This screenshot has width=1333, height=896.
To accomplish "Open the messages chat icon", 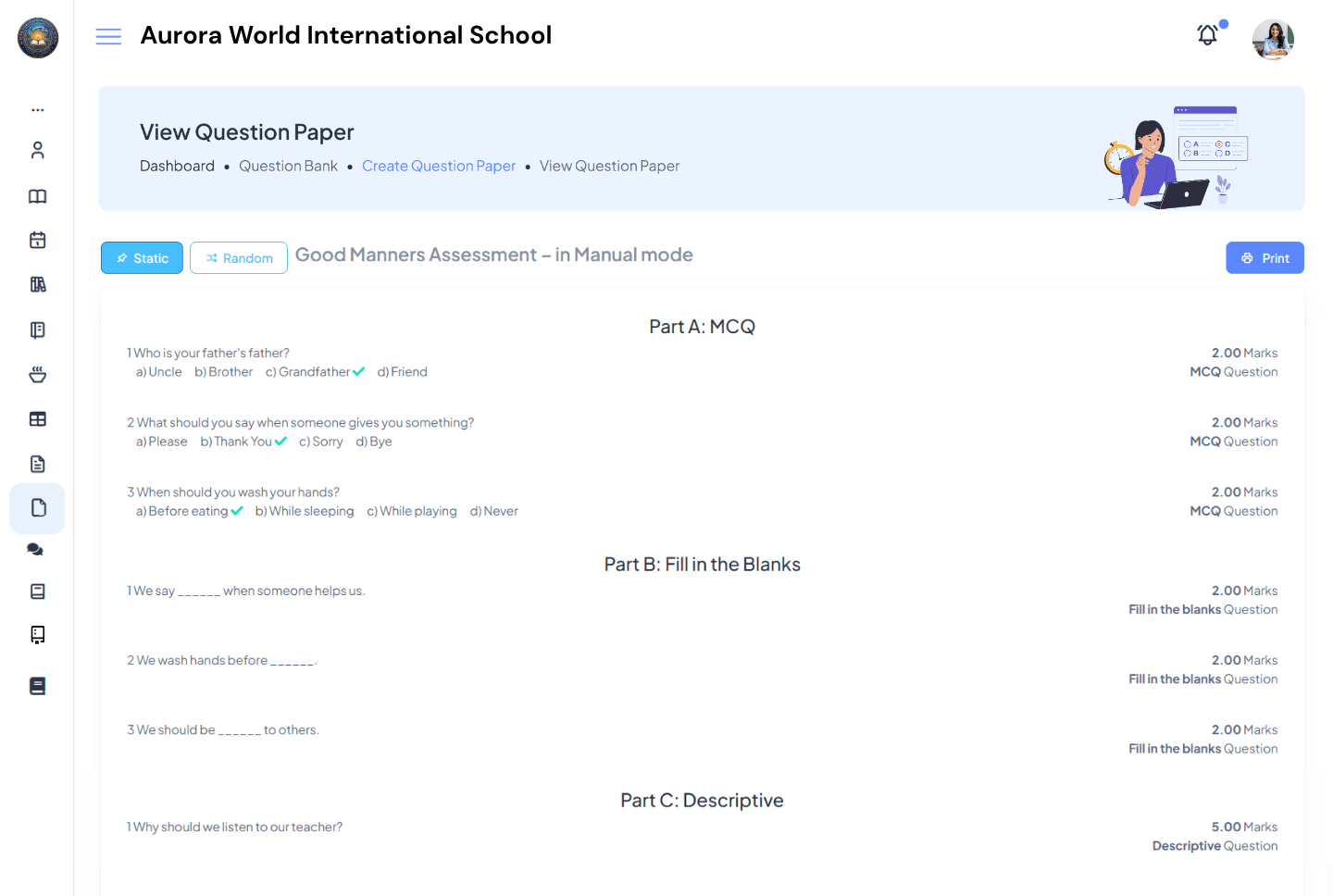I will pyautogui.click(x=37, y=549).
